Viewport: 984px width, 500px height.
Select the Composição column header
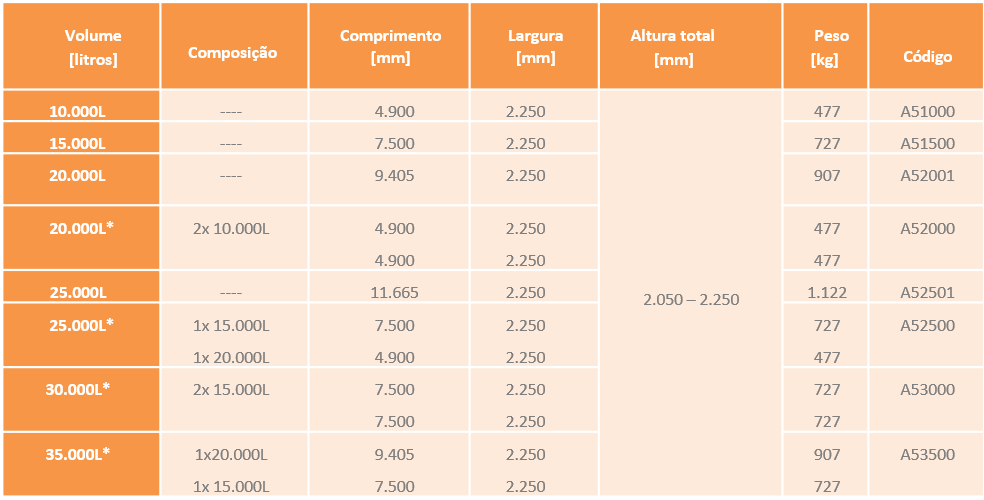click(x=233, y=53)
